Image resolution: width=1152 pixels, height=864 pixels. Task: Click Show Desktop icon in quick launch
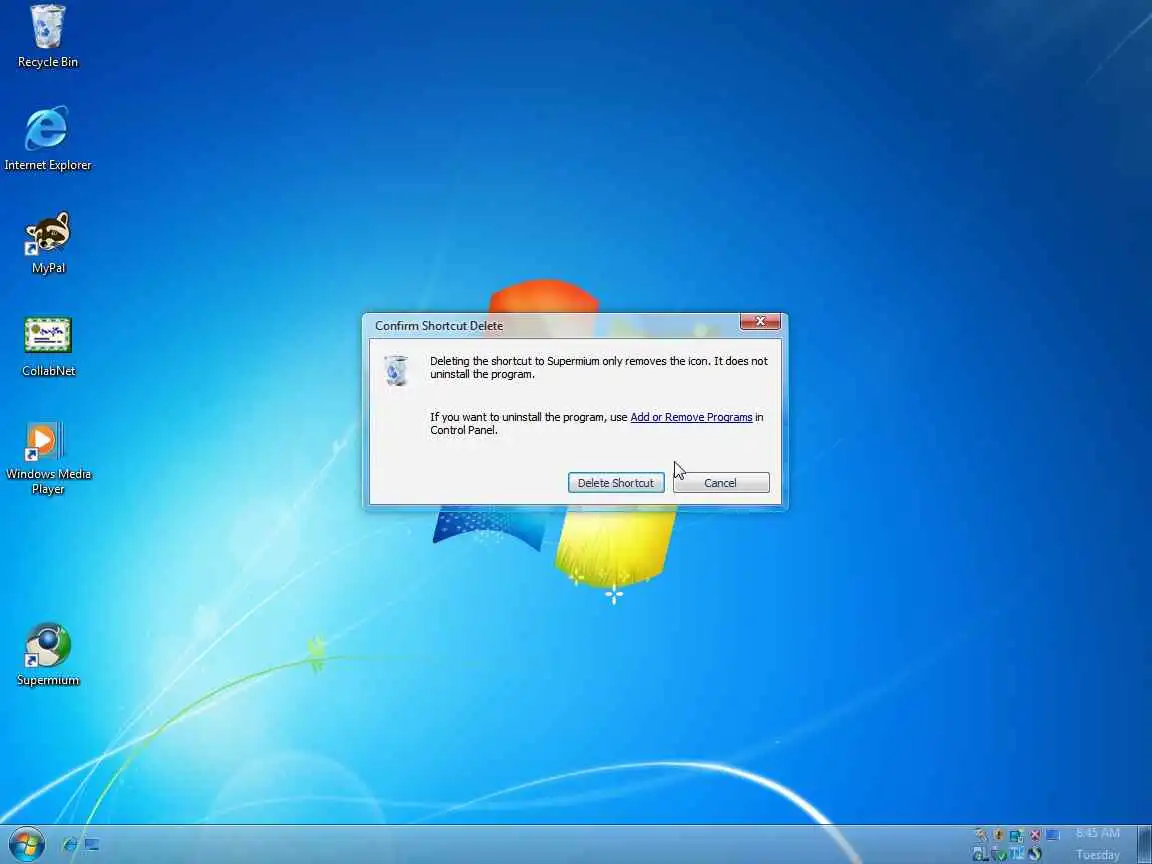(x=92, y=845)
